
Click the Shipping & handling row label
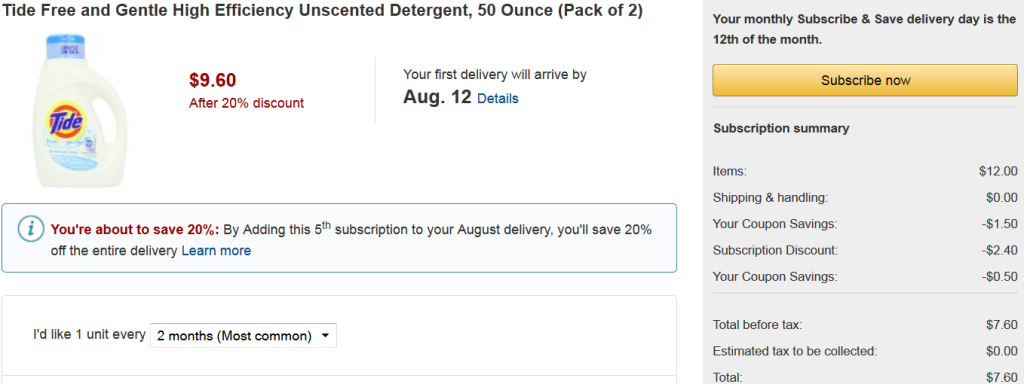coord(771,198)
